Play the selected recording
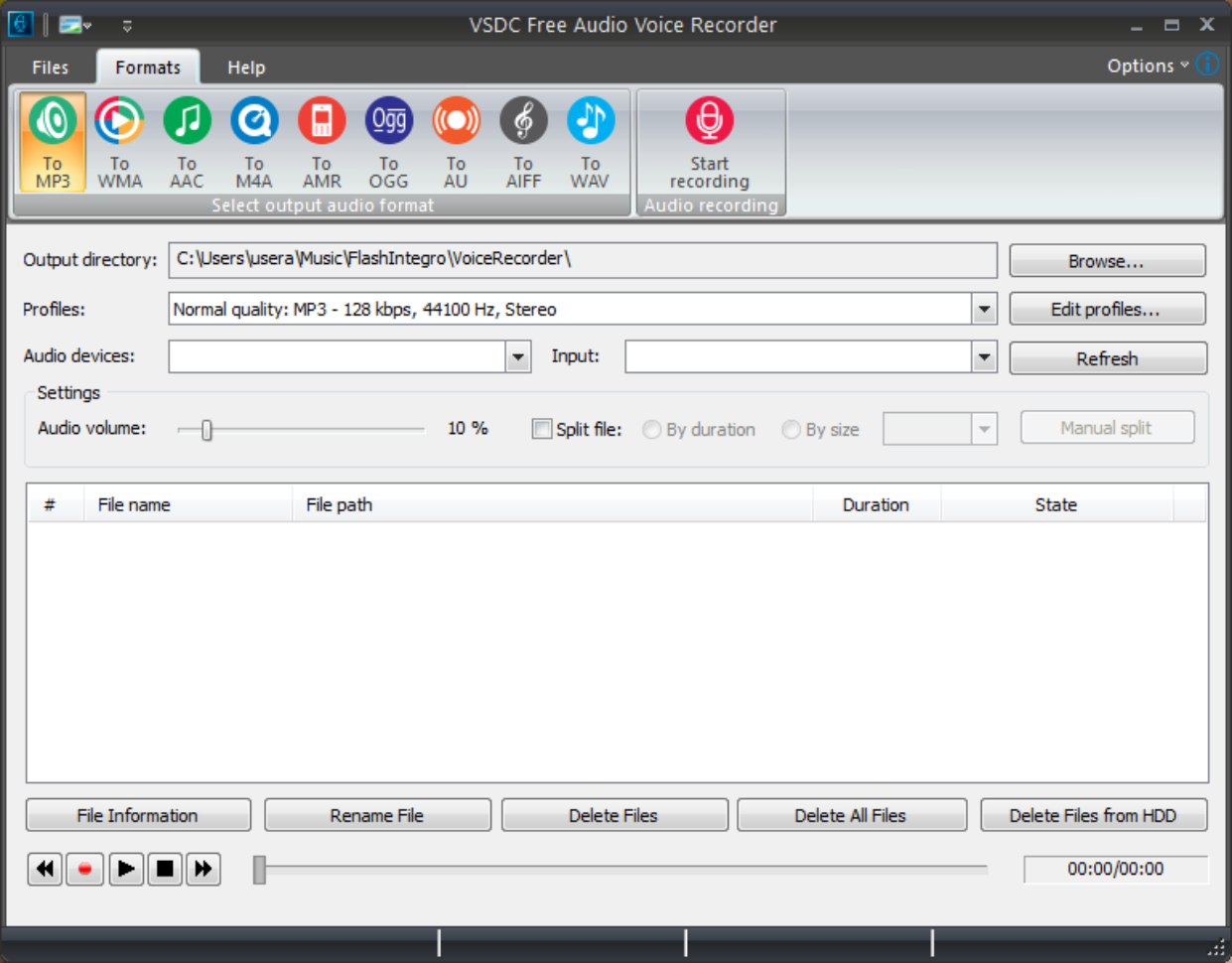This screenshot has height=963, width=1232. pyautogui.click(x=126, y=870)
